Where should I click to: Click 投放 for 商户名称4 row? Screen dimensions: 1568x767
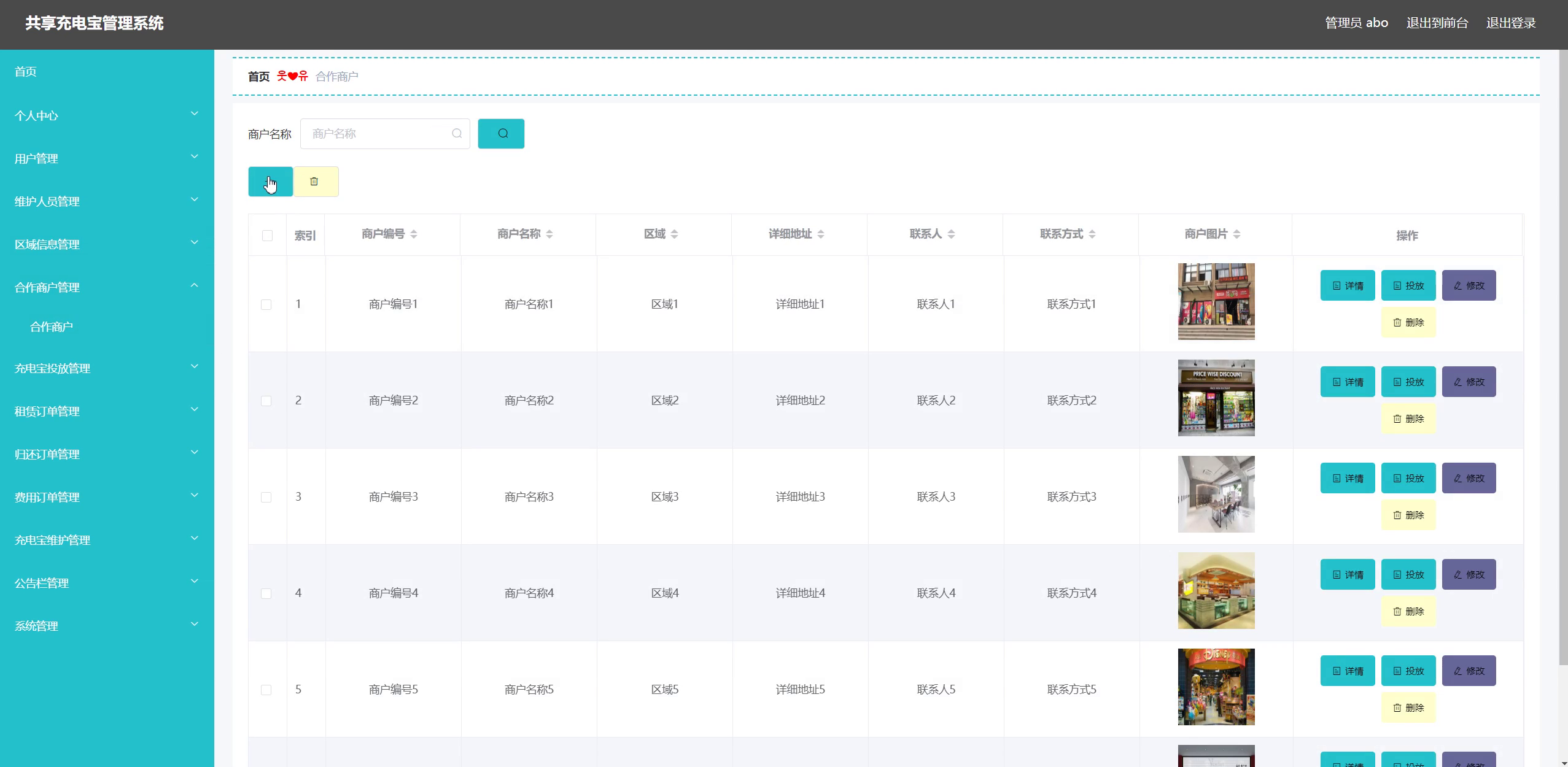[x=1408, y=574]
